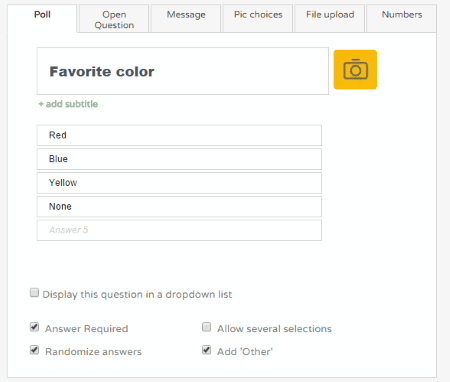Click the Blue answer field
Image resolution: width=450 pixels, height=382 pixels.
point(179,159)
